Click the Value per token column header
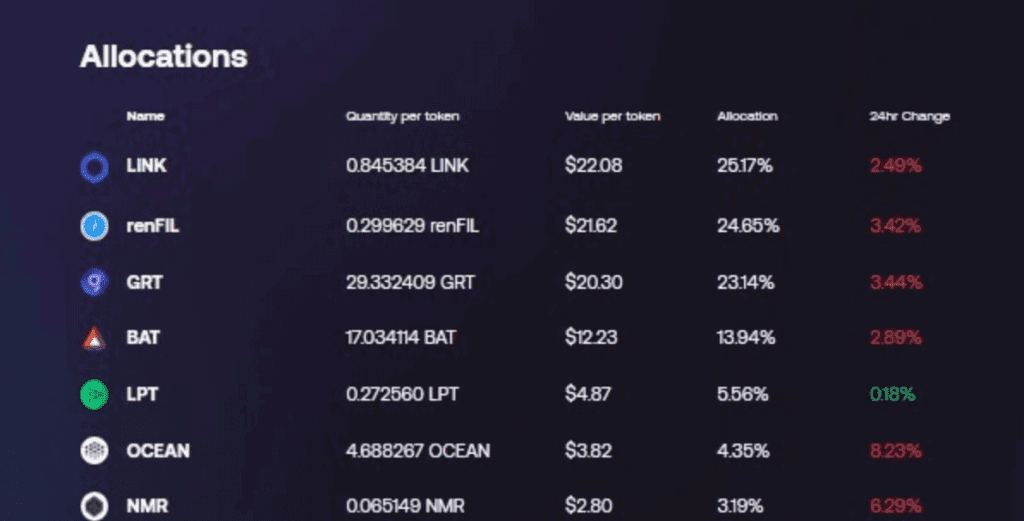 tap(613, 116)
